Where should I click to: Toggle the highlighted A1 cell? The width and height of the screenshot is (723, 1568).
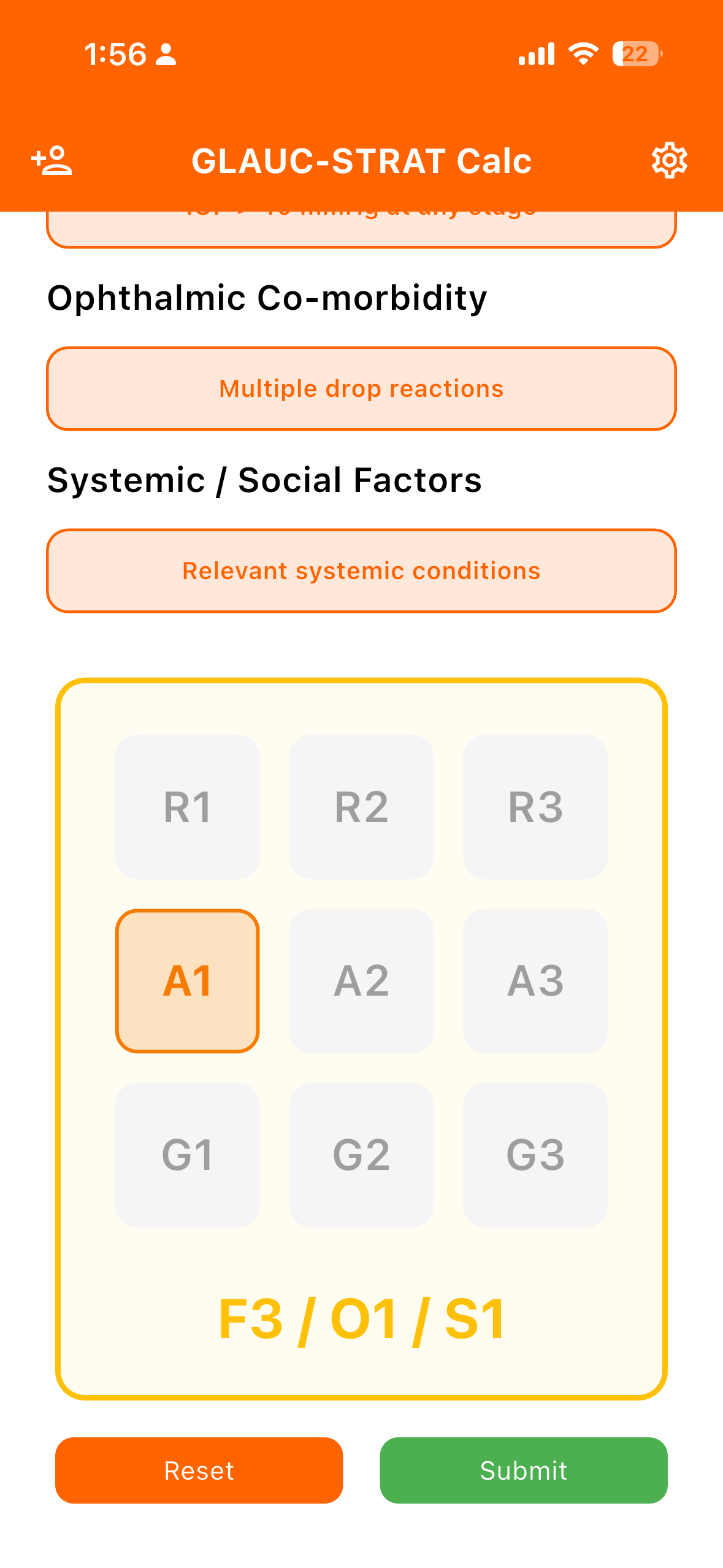tap(188, 980)
